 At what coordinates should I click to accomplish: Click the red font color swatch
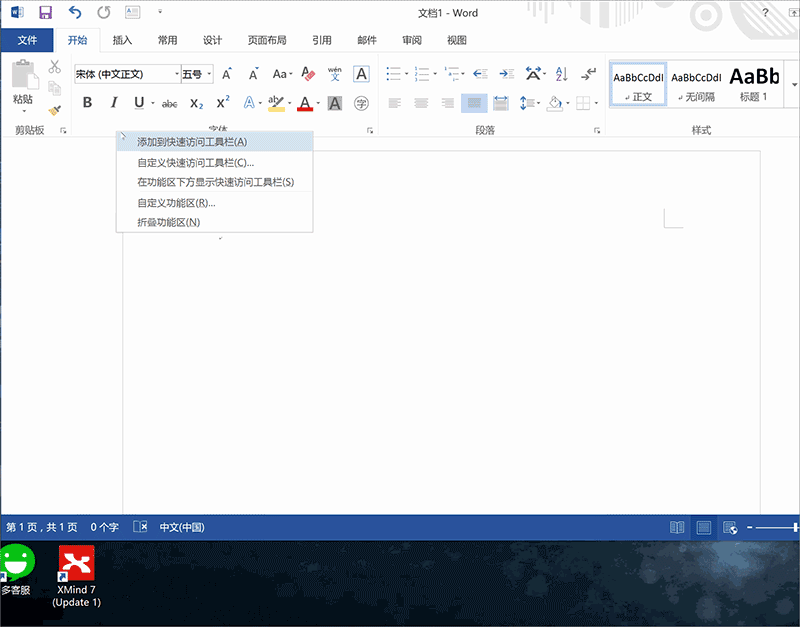304,103
